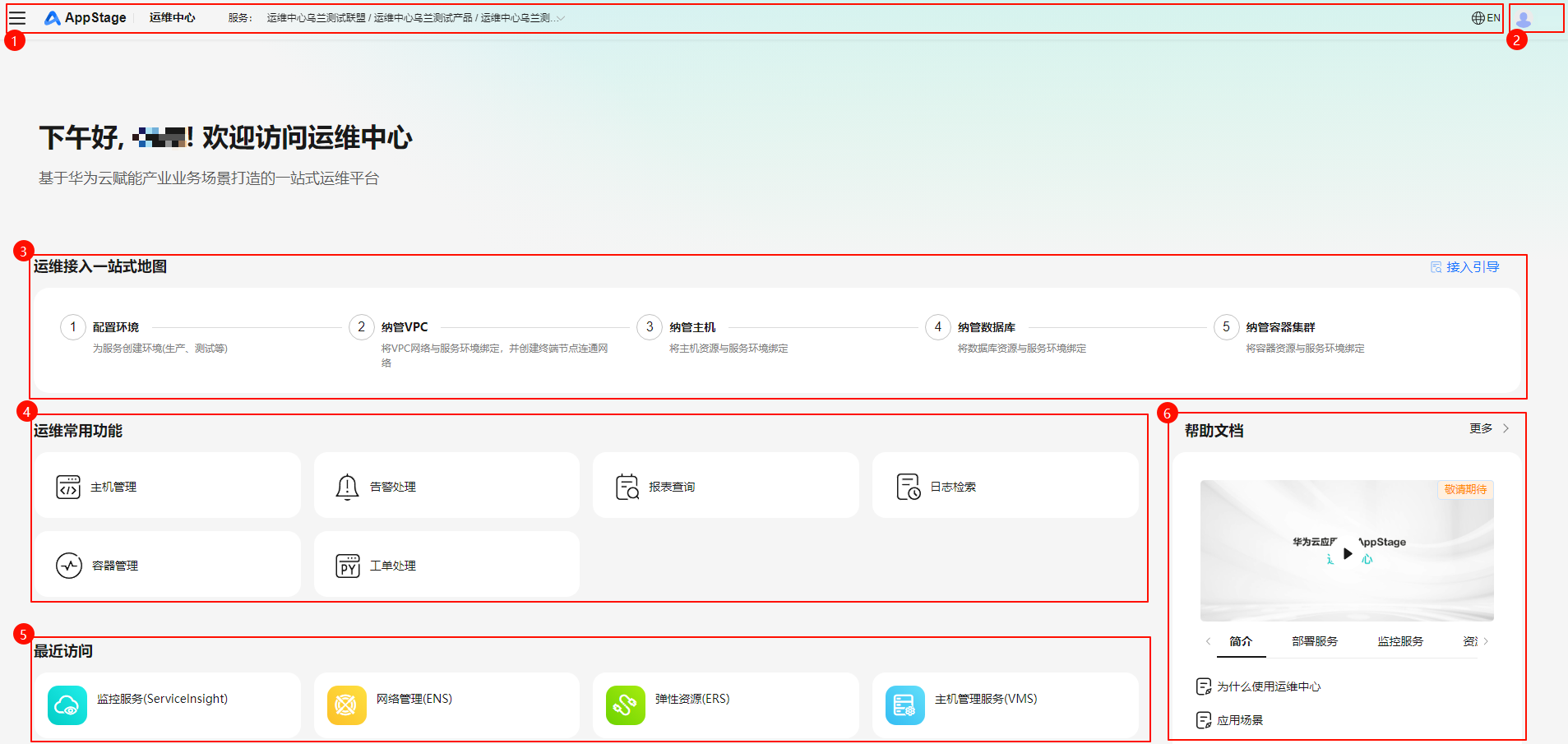
Task: Open 主机管理 host management card
Action: point(168,487)
